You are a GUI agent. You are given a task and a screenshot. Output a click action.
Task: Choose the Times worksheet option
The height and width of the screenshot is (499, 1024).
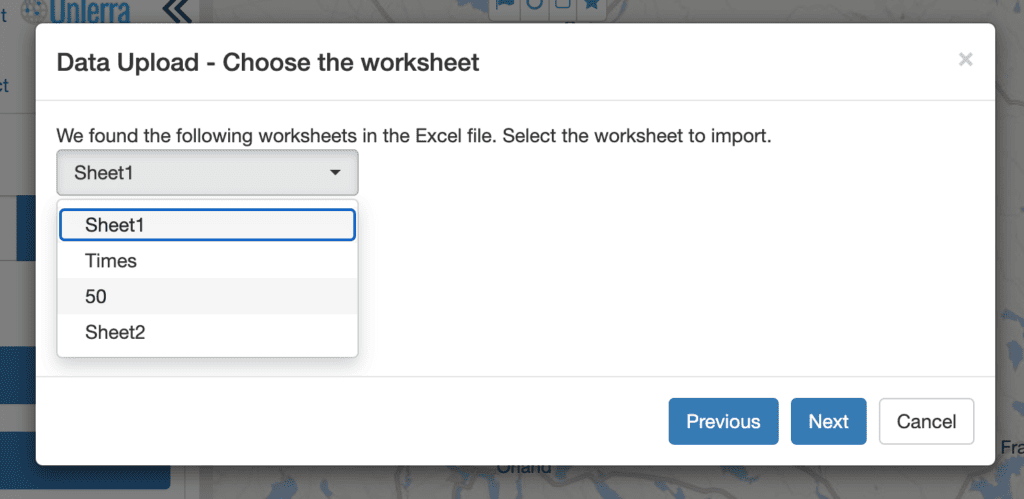coord(207,261)
